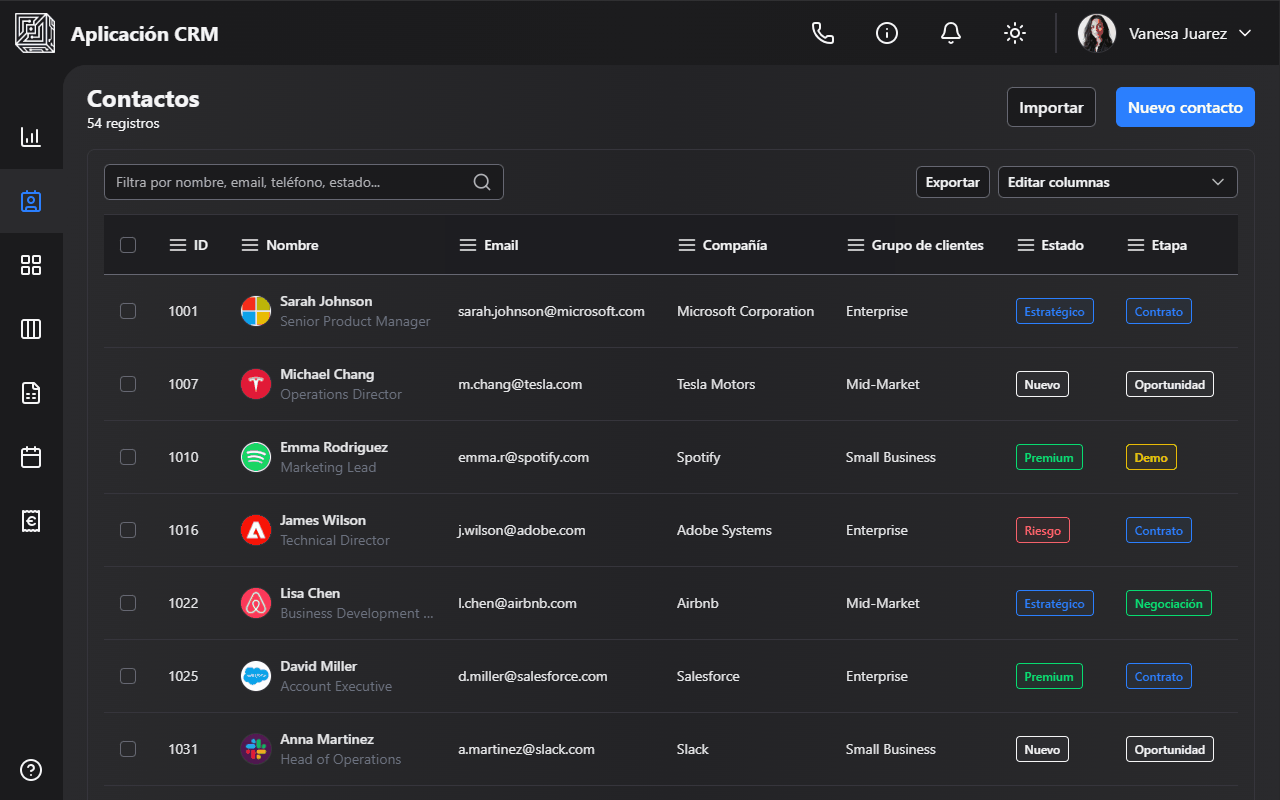
Task: Click the Importar button
Action: (1051, 107)
